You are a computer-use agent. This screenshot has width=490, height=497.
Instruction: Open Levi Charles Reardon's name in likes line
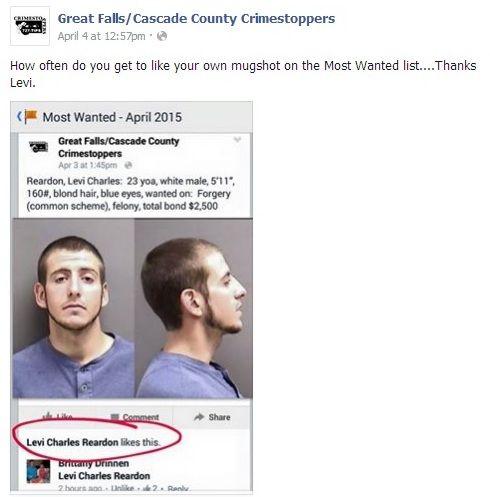point(72,442)
